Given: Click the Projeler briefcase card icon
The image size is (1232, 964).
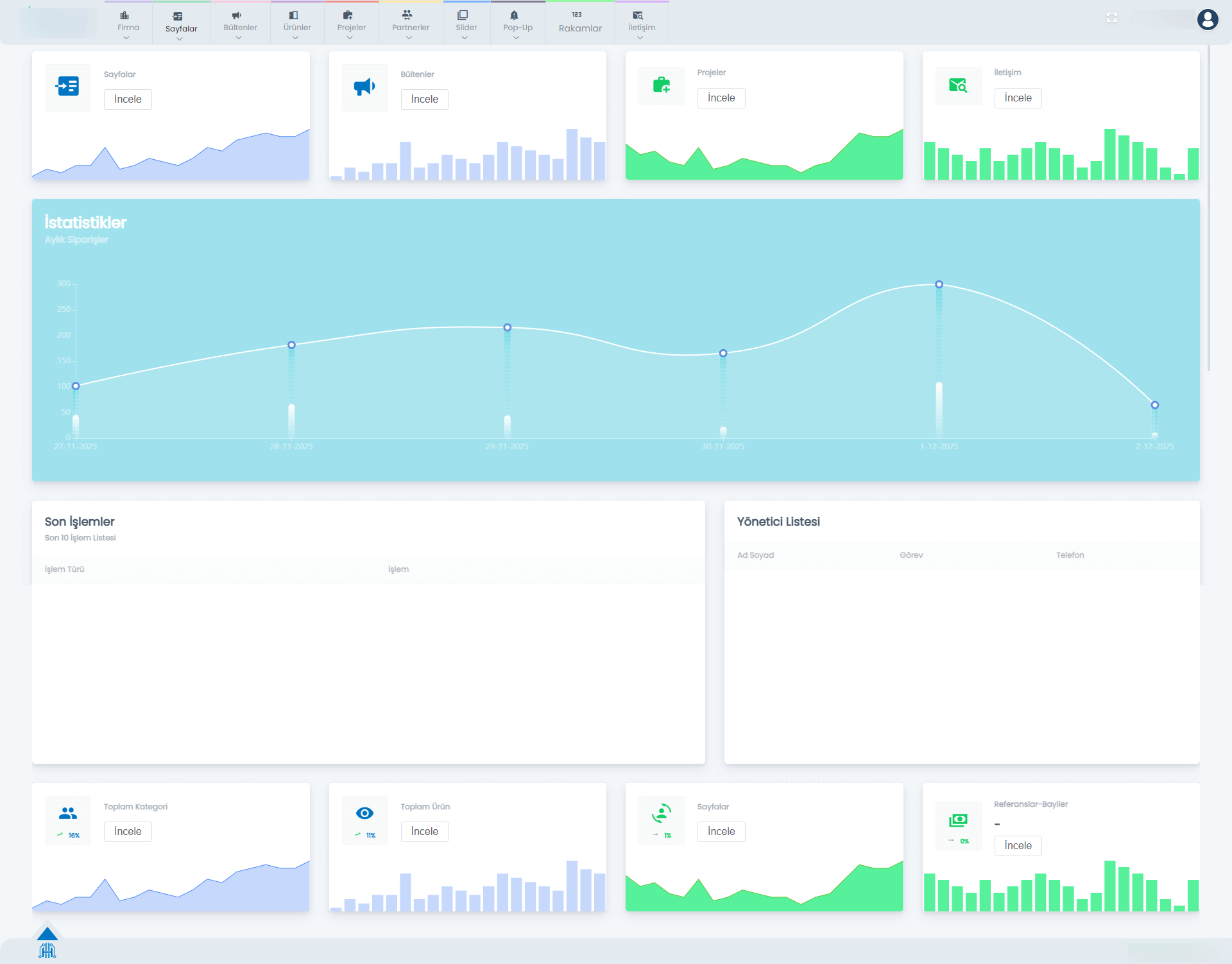Looking at the screenshot, I should click(662, 85).
